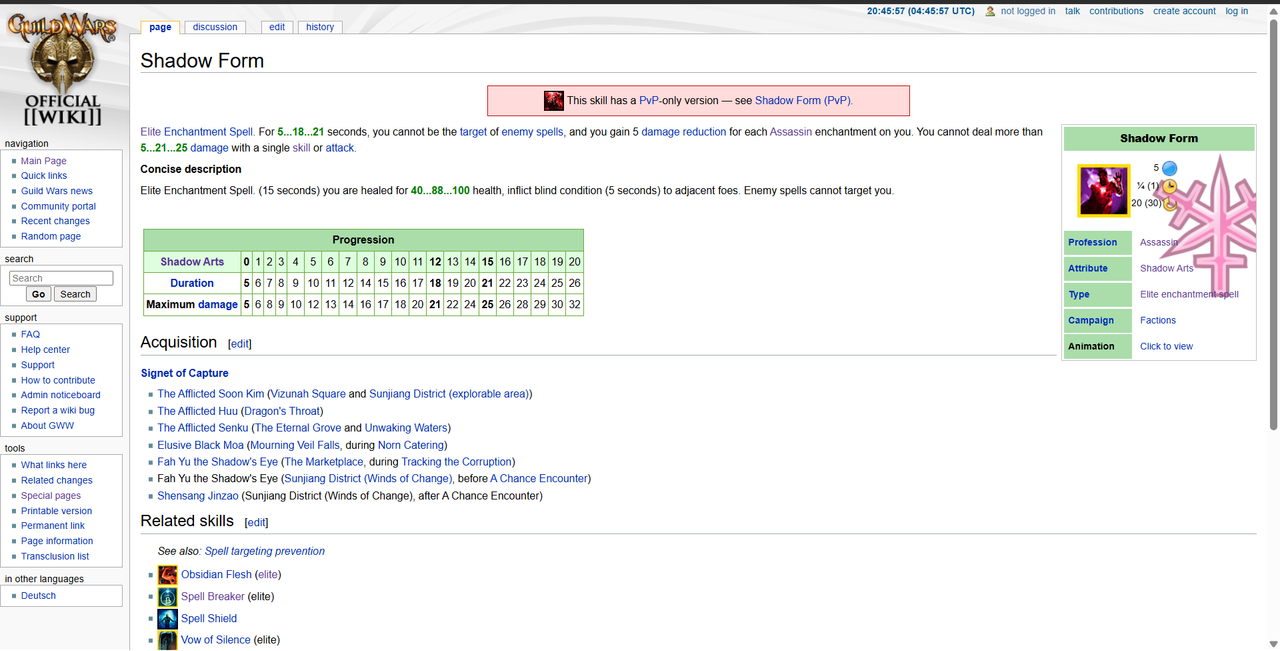Click the Shadow Arts table header link

coord(192,262)
